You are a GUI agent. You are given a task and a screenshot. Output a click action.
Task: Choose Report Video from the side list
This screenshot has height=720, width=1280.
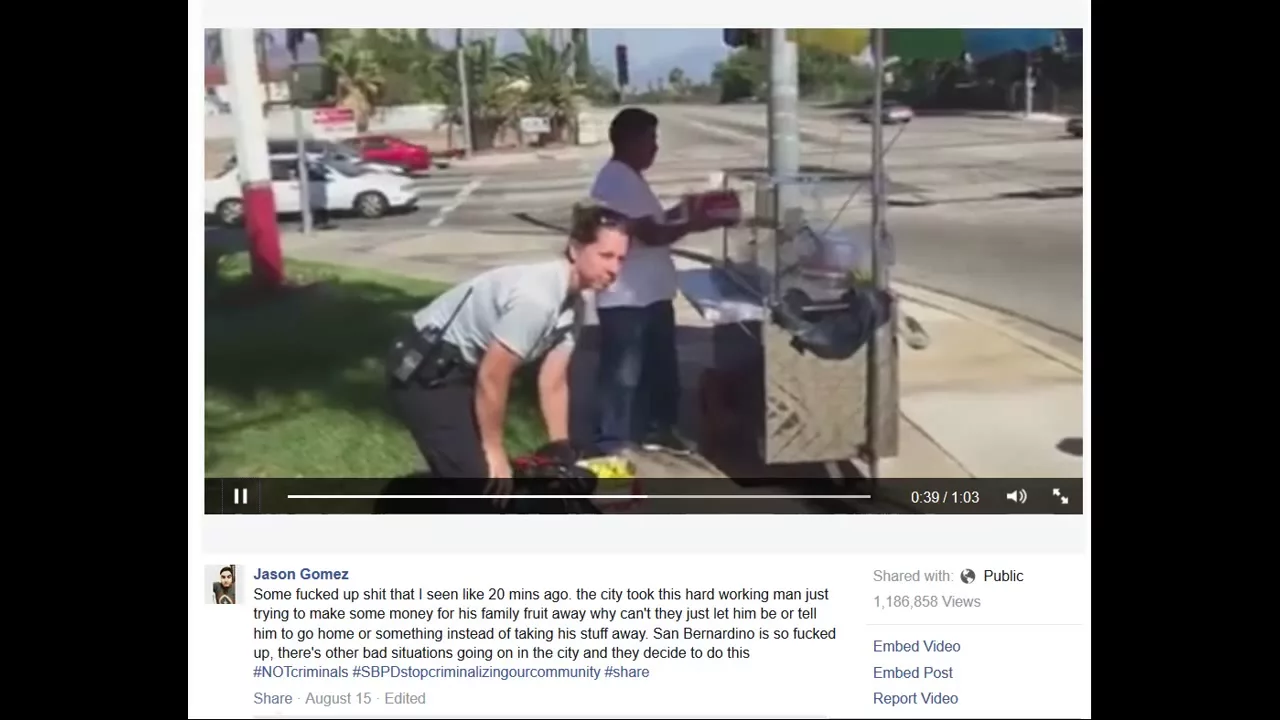[915, 698]
